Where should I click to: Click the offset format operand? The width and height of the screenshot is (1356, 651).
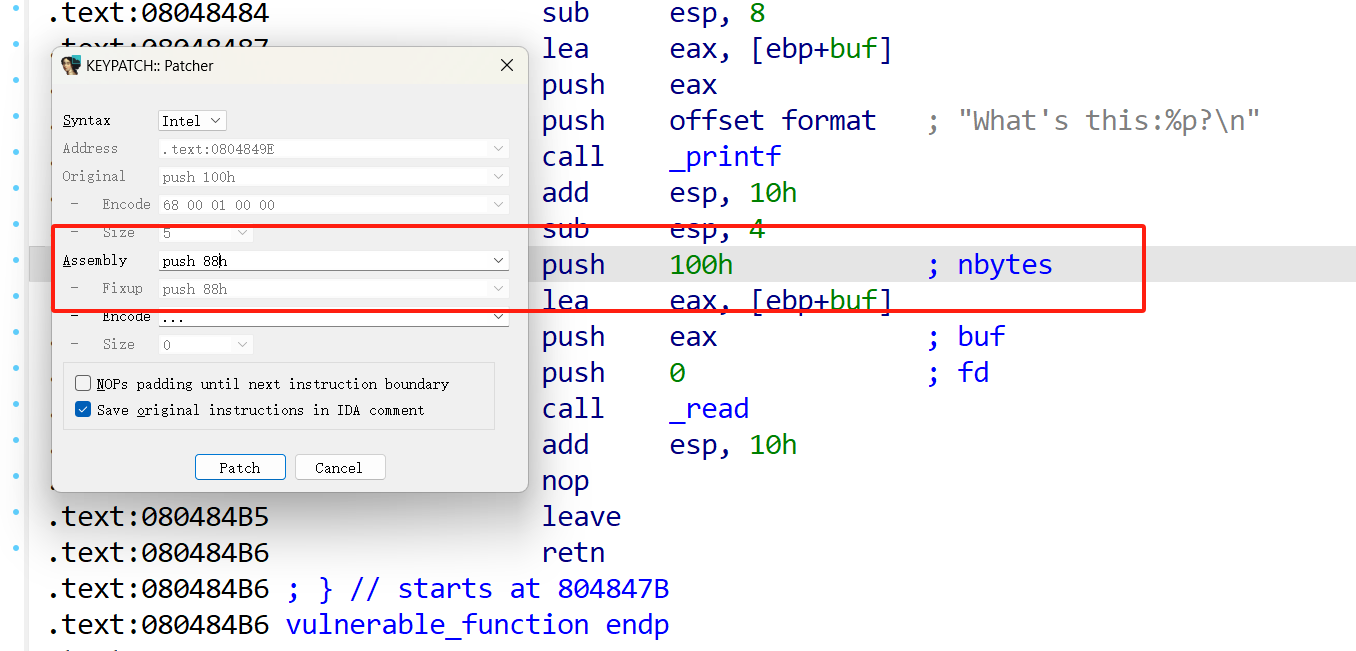772,121
